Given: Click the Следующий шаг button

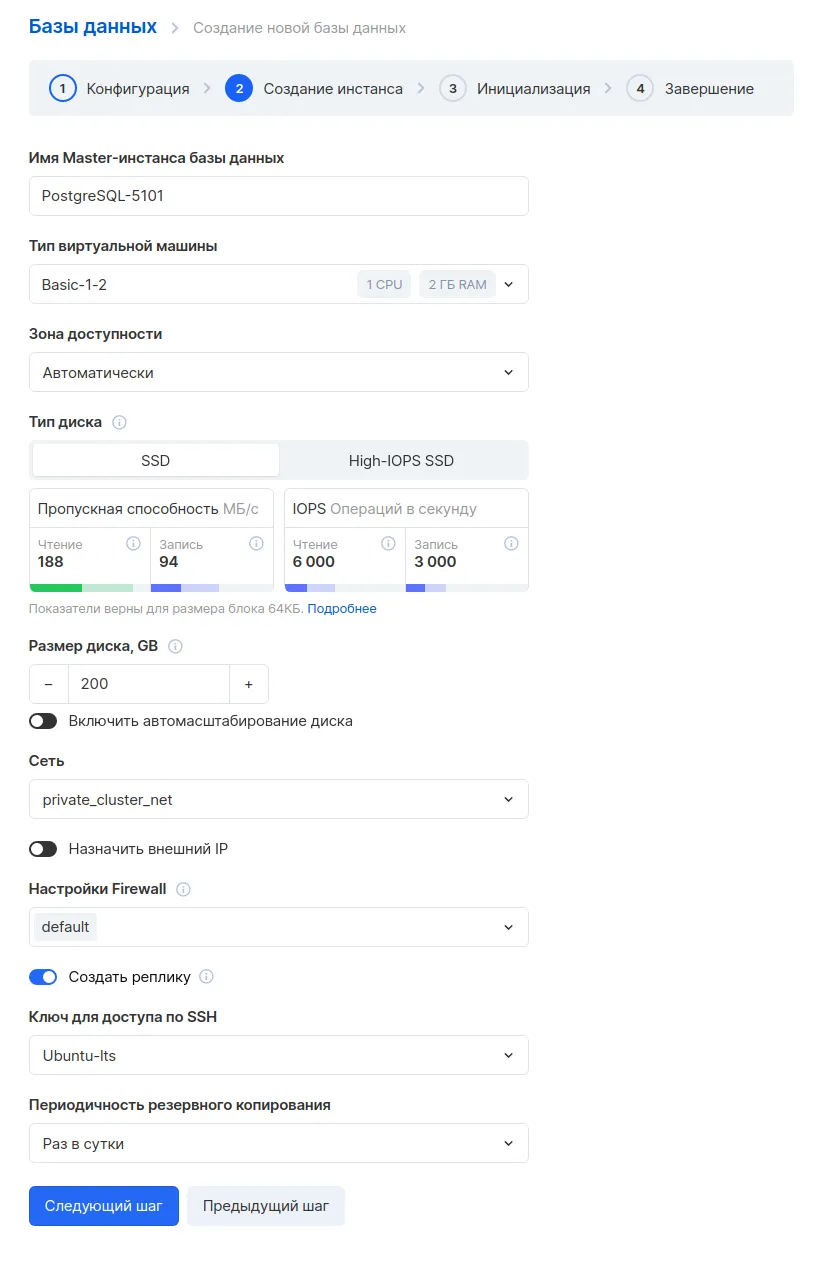Looking at the screenshot, I should coord(104,1206).
